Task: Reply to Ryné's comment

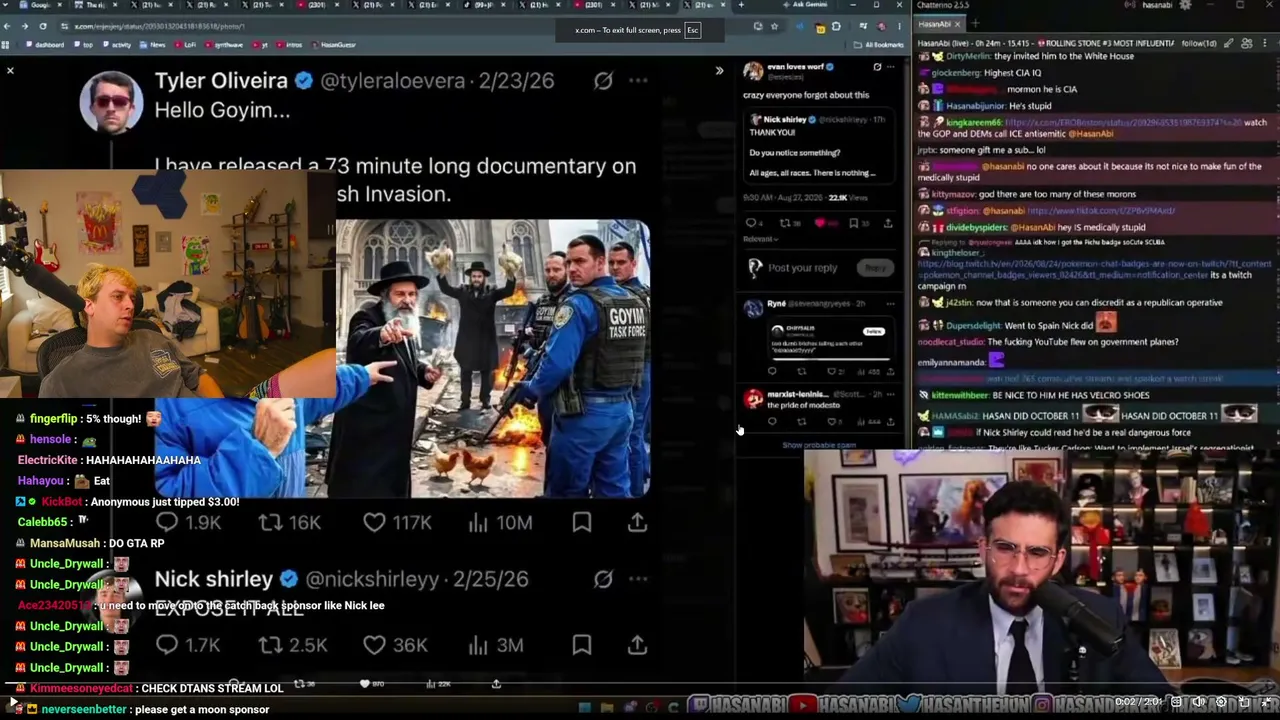Action: click(x=772, y=372)
